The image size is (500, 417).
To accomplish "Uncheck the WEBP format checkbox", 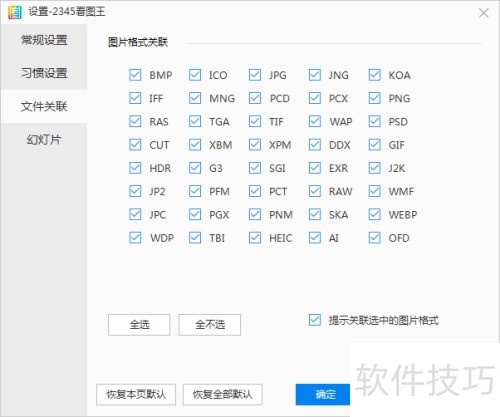I will pyautogui.click(x=375, y=214).
